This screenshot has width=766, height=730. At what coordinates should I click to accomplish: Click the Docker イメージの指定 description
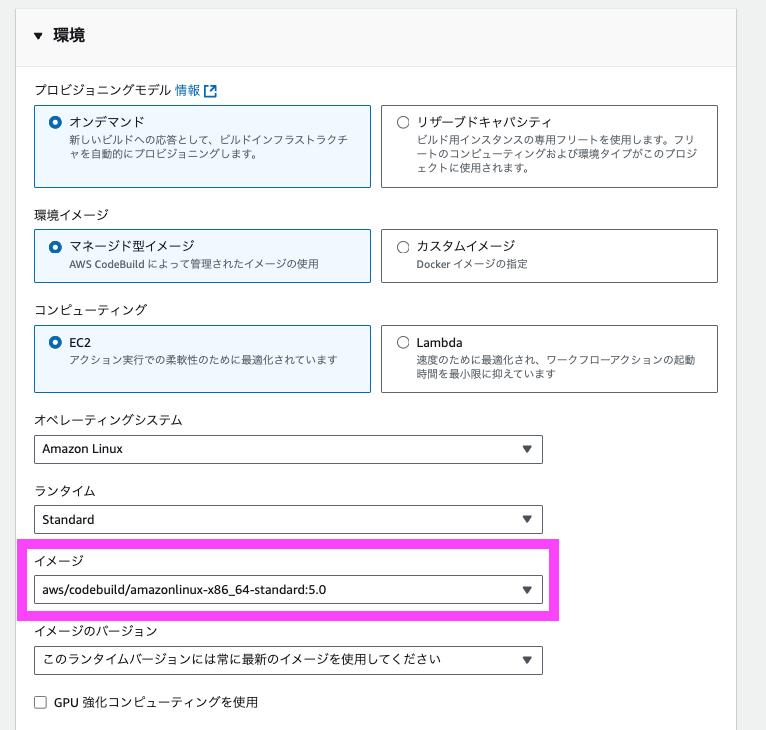472,264
